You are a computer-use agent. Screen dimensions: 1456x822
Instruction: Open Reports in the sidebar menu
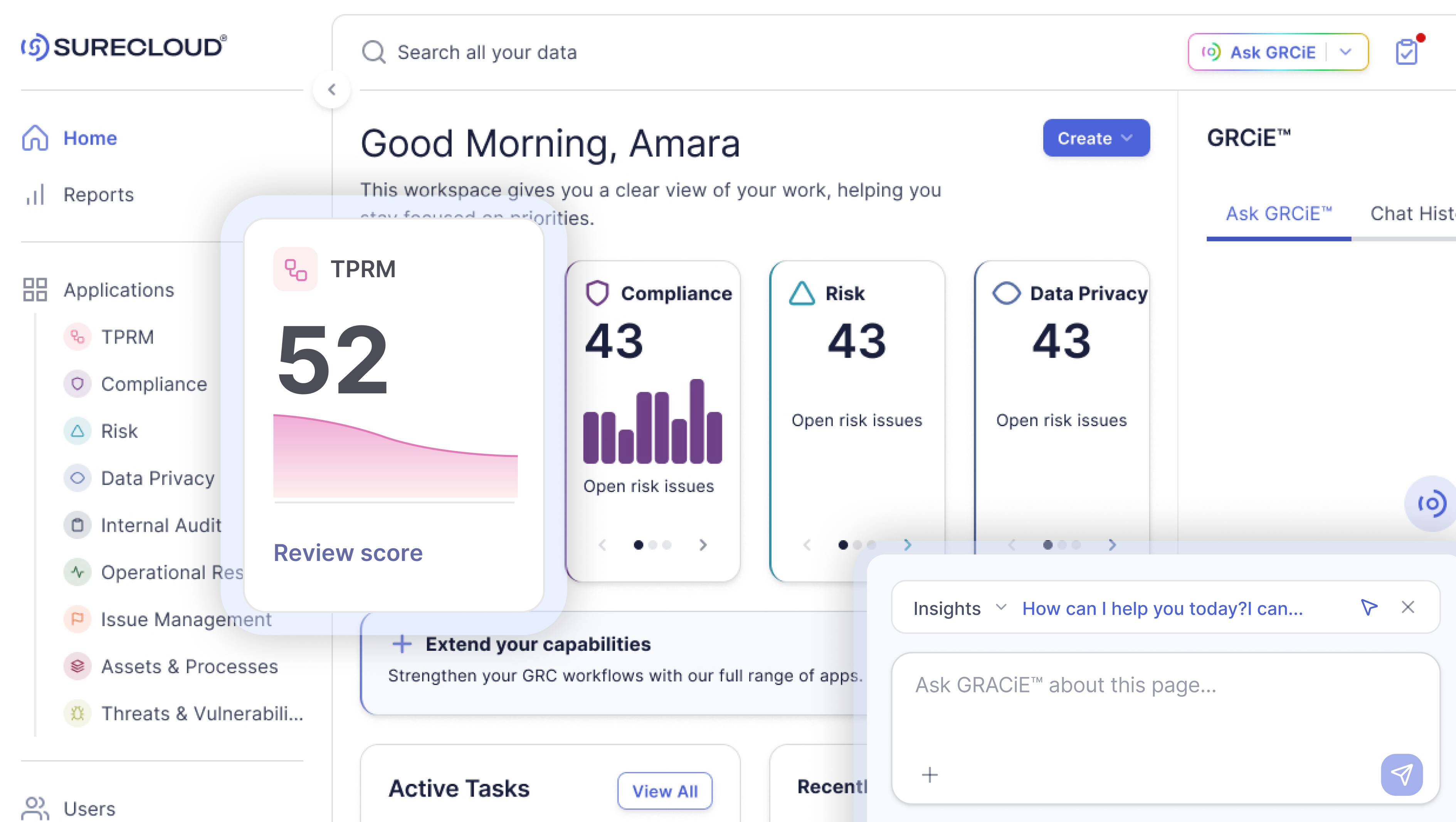click(98, 194)
